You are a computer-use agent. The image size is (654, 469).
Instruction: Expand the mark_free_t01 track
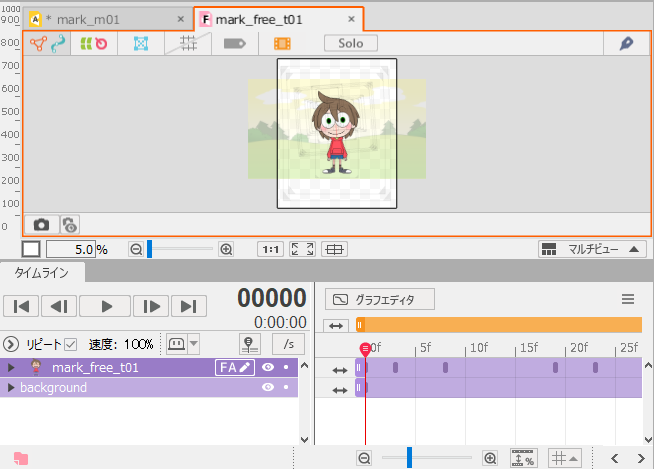coord(11,367)
